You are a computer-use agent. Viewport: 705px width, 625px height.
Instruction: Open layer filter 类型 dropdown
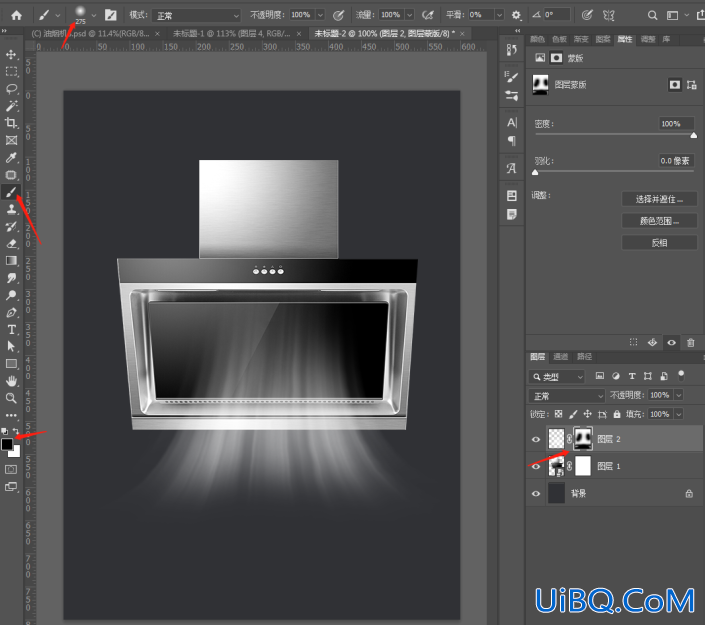(557, 376)
